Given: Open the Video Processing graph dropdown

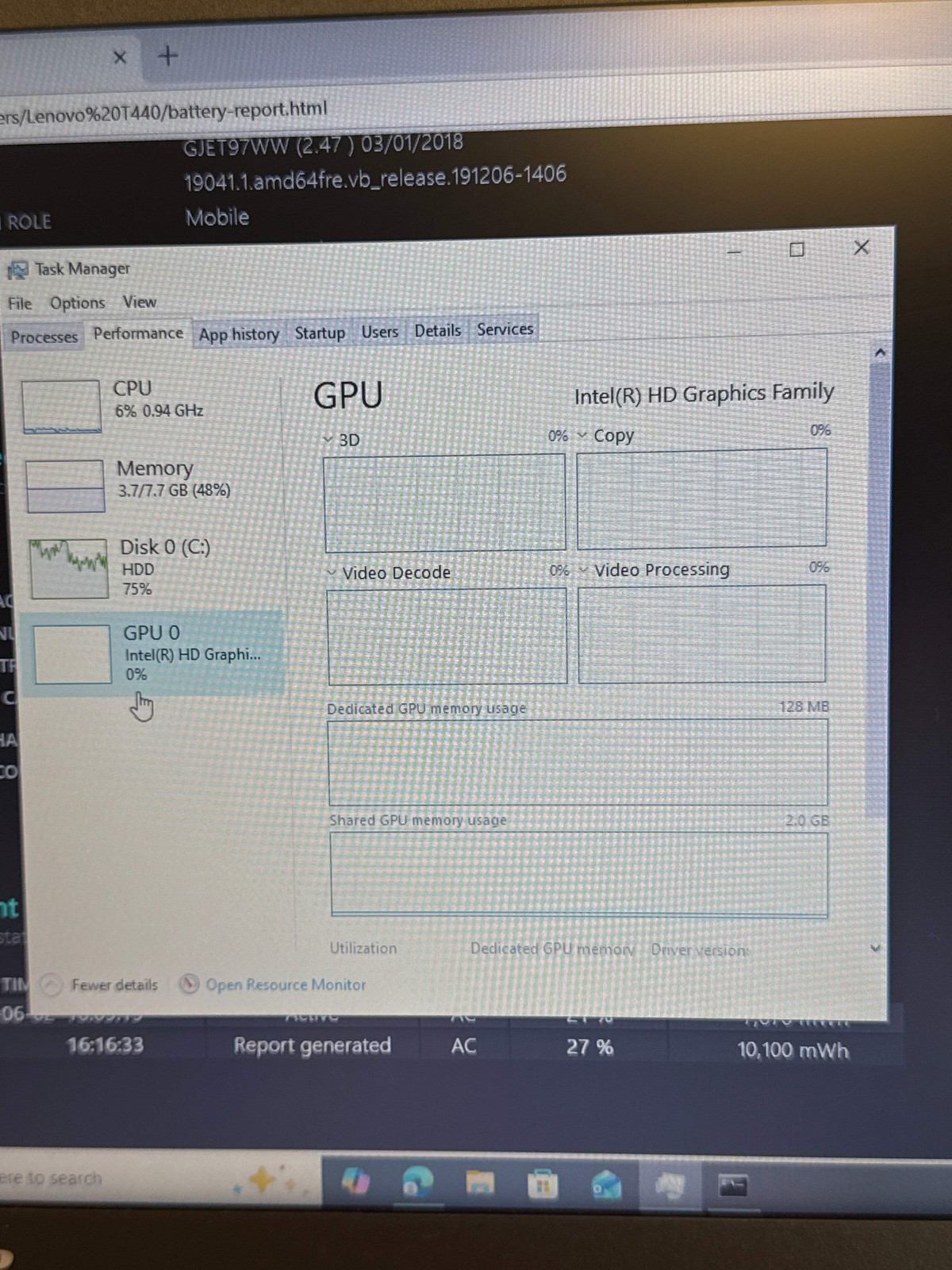Looking at the screenshot, I should (x=584, y=571).
